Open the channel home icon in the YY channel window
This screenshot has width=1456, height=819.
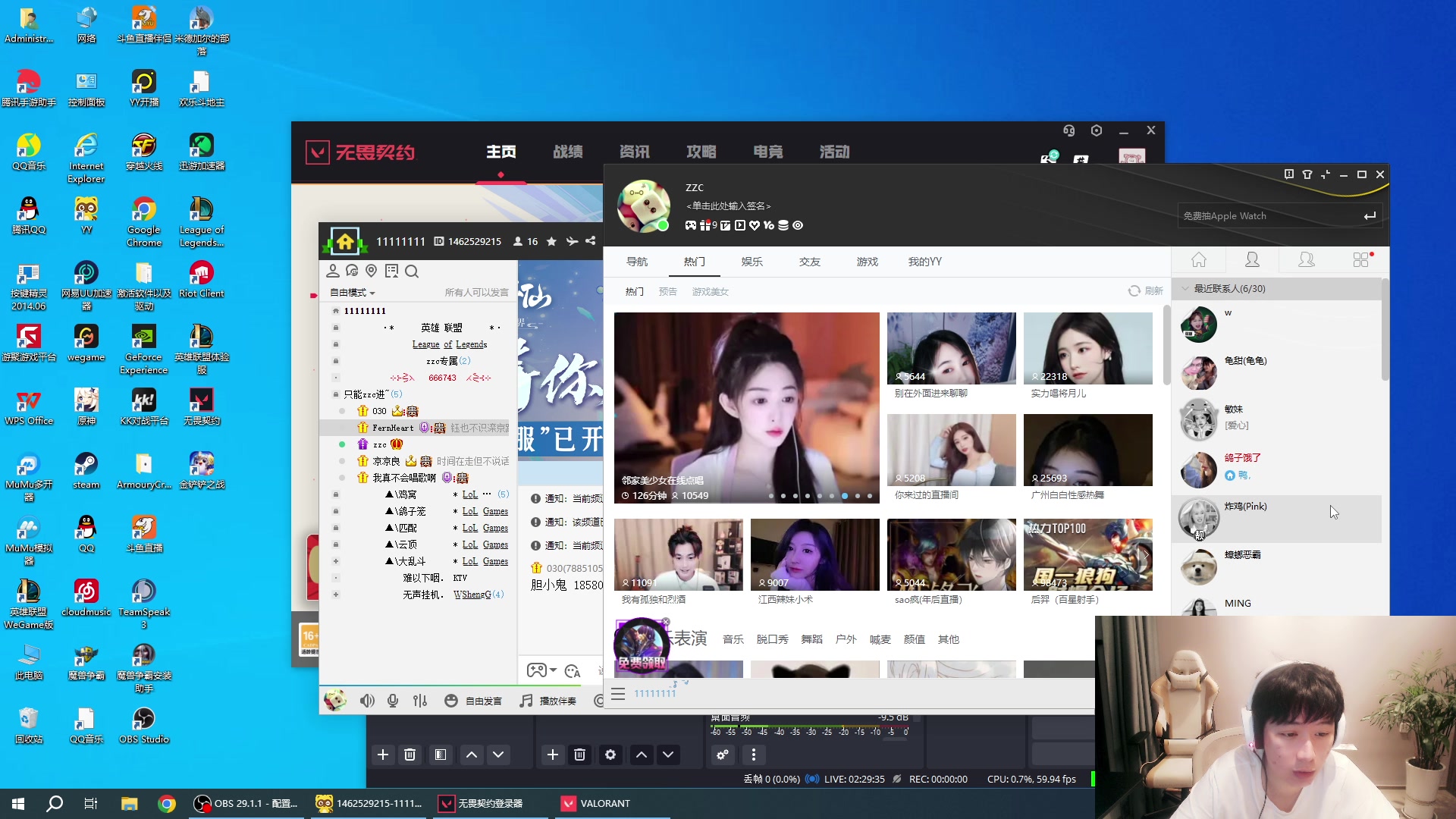[x=345, y=241]
